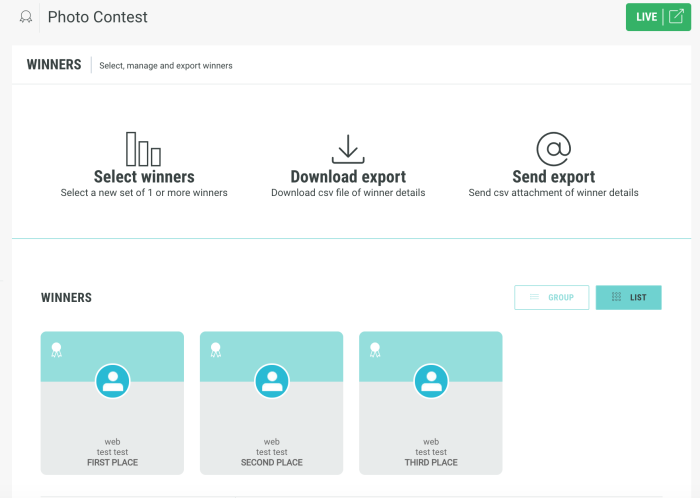Click the green LIVE status button
This screenshot has width=700, height=498.
pyautogui.click(x=647, y=17)
